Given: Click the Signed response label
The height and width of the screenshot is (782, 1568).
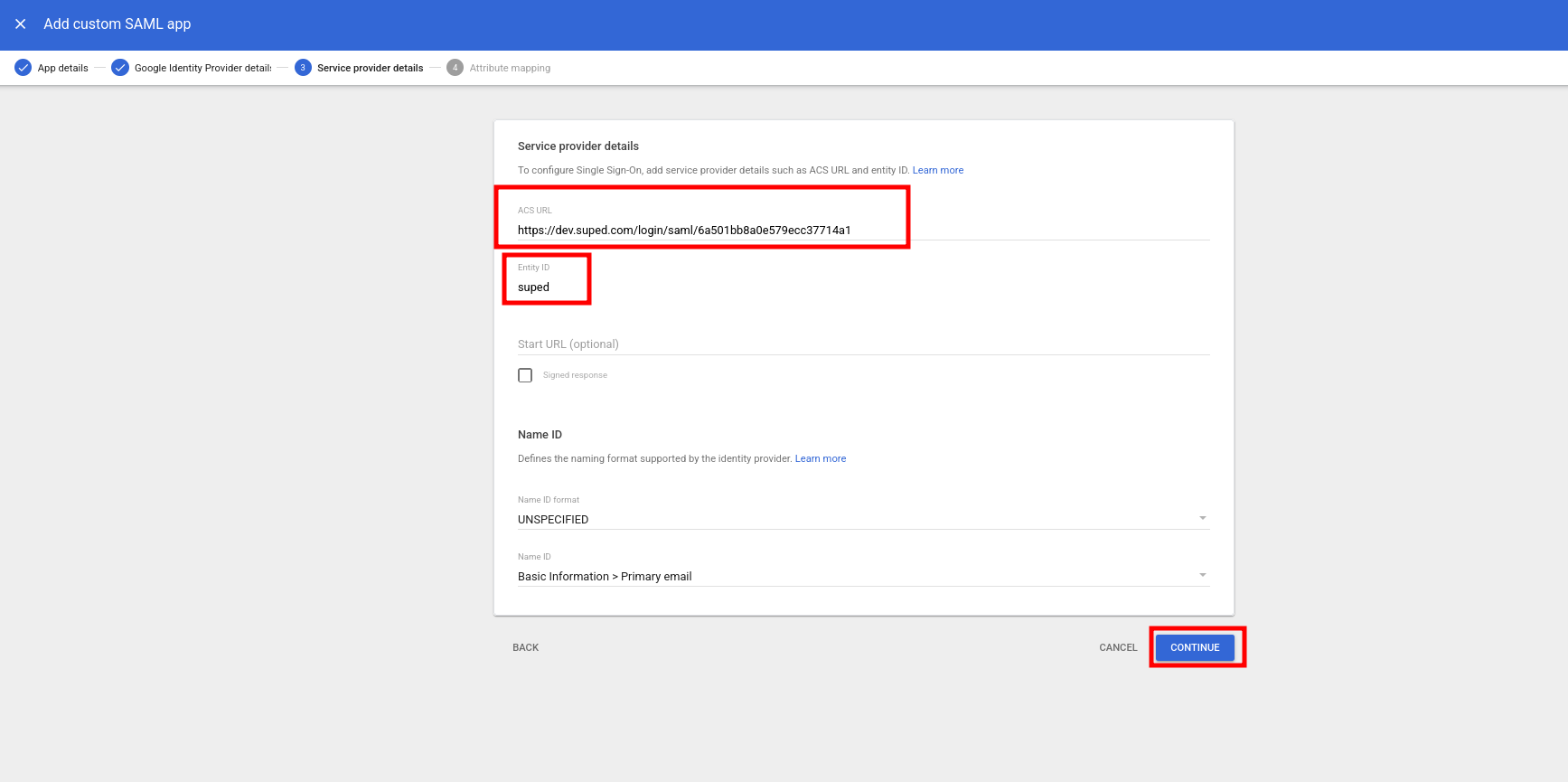Looking at the screenshot, I should [575, 375].
